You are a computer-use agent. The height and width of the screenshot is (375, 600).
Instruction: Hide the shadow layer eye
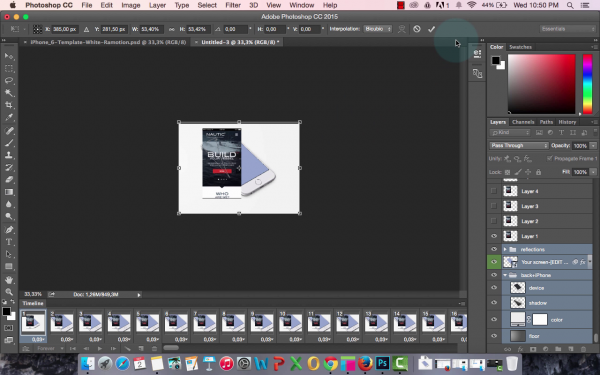coord(494,303)
